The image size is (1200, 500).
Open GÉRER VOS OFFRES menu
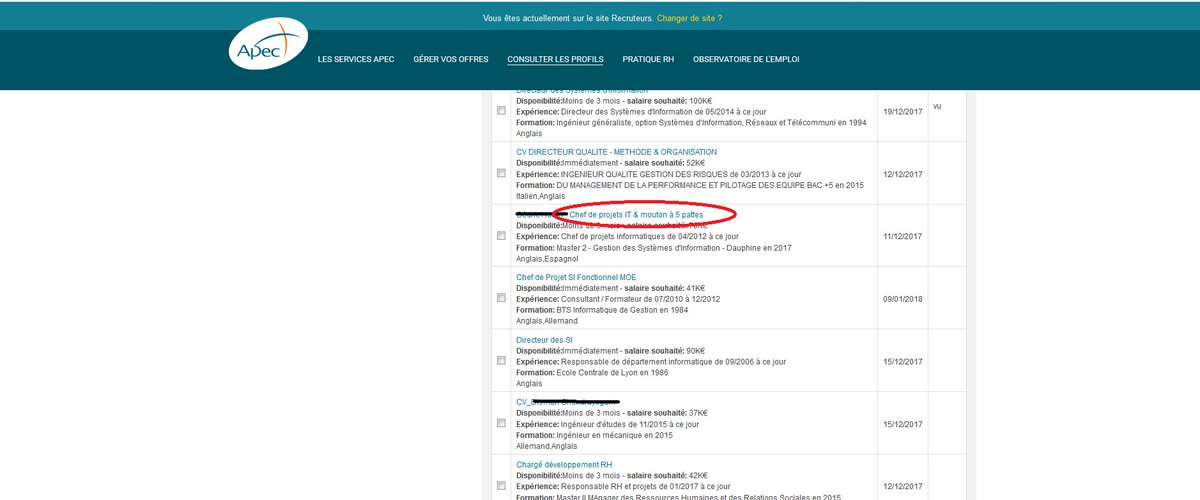pos(451,59)
